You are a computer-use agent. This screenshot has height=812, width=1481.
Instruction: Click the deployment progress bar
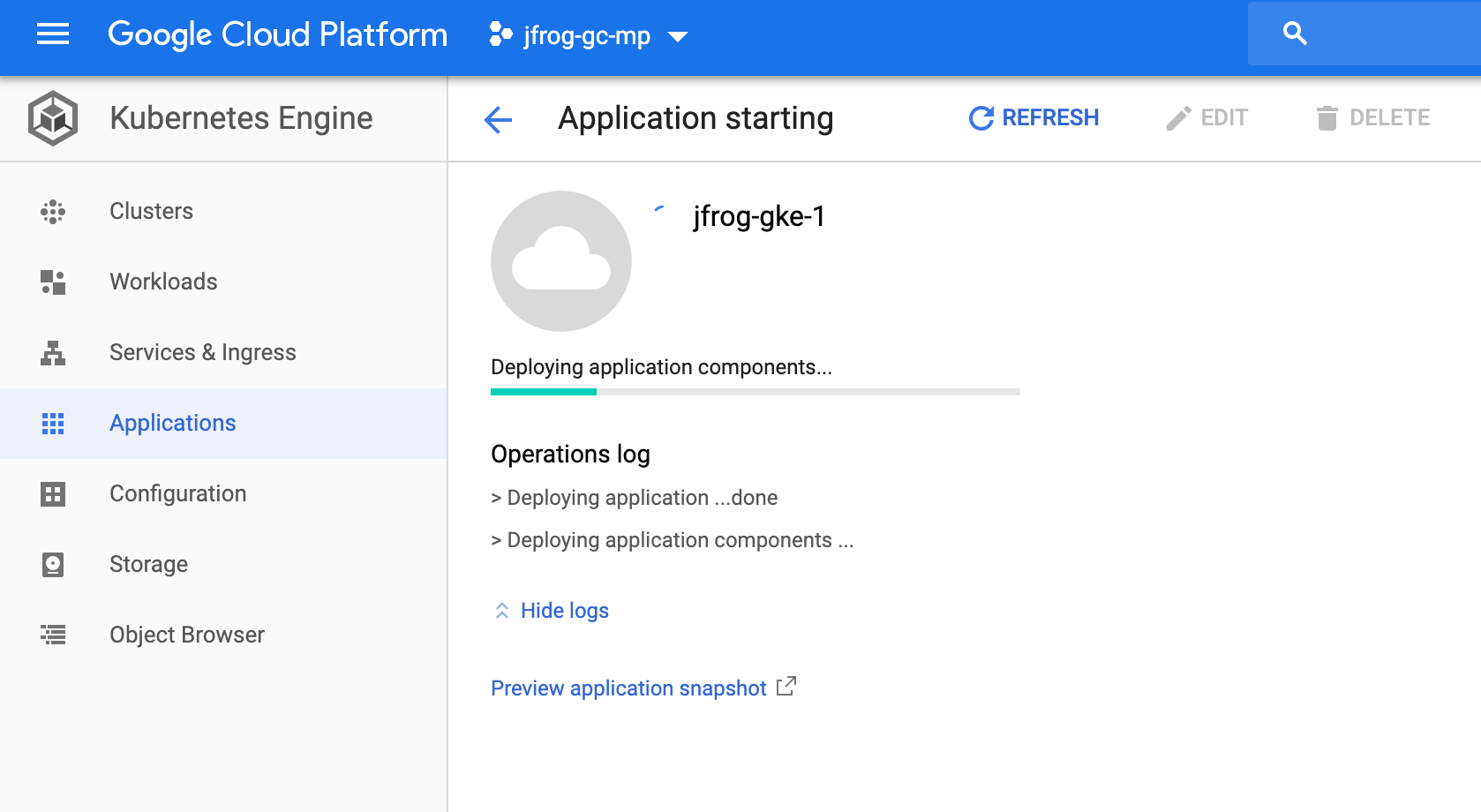[x=755, y=392]
